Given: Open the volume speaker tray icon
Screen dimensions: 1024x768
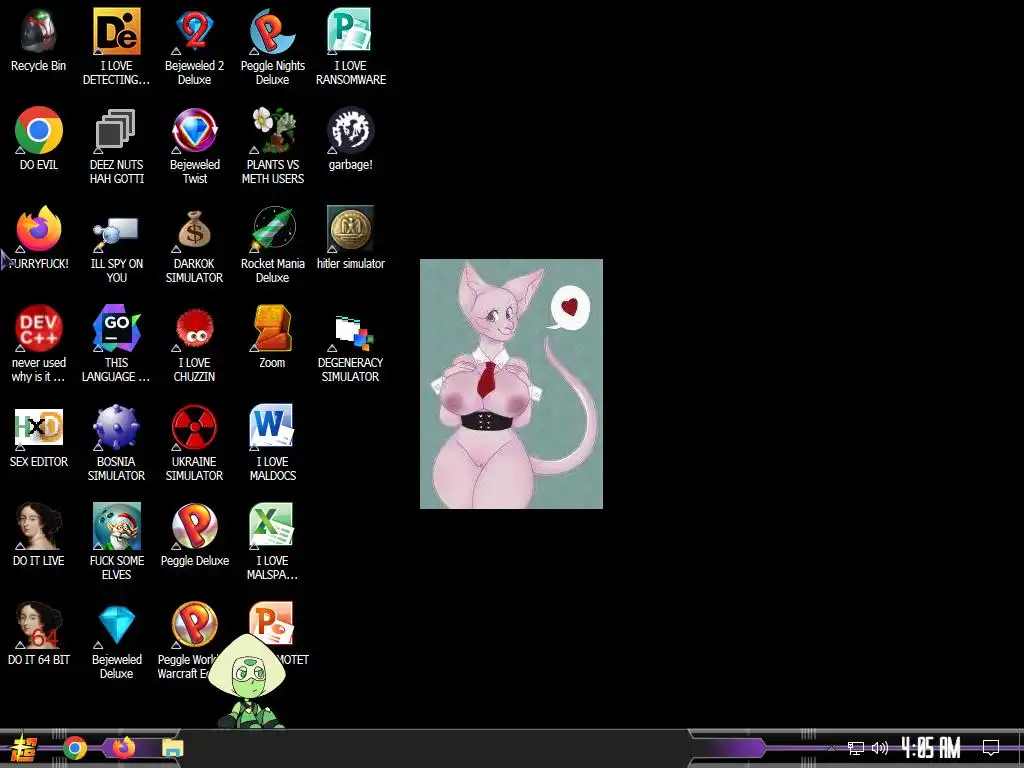Looking at the screenshot, I should point(880,748).
